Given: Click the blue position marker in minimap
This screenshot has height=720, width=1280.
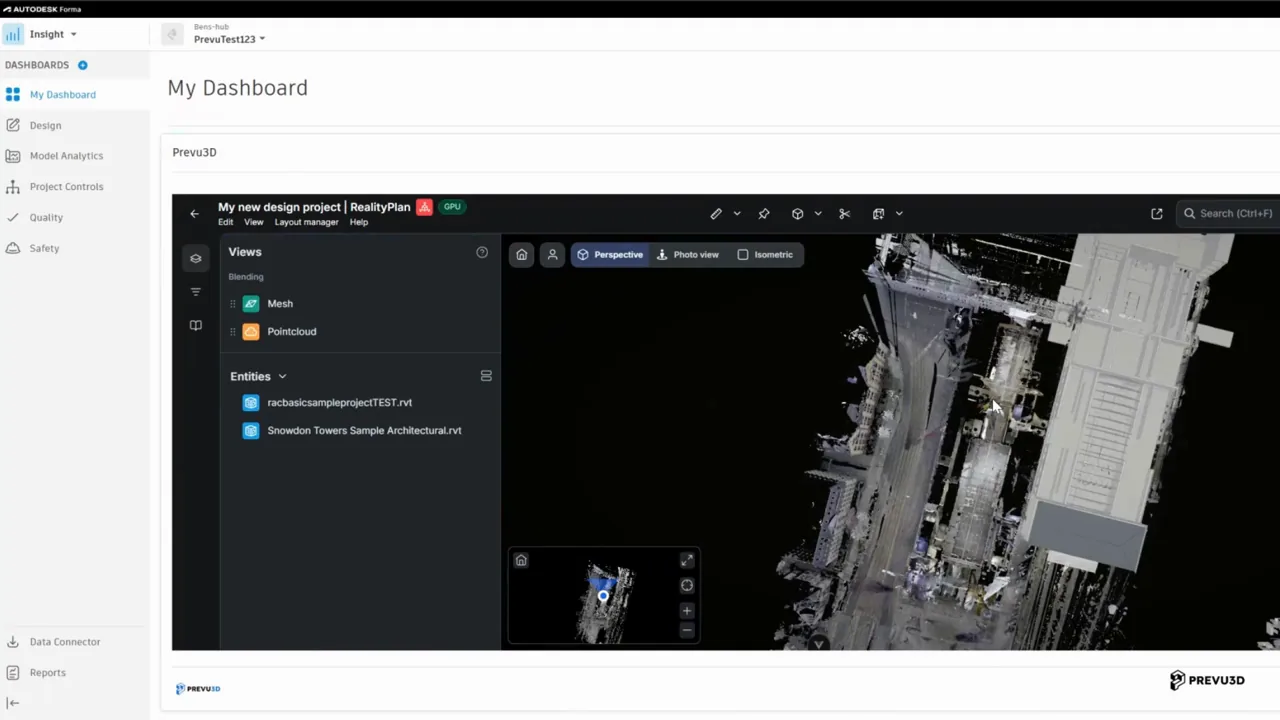Looking at the screenshot, I should coord(603,596).
